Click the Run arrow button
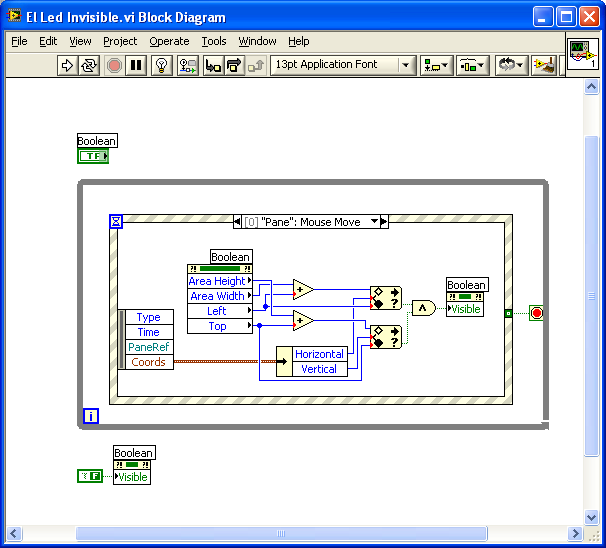The image size is (606, 548). 67,65
